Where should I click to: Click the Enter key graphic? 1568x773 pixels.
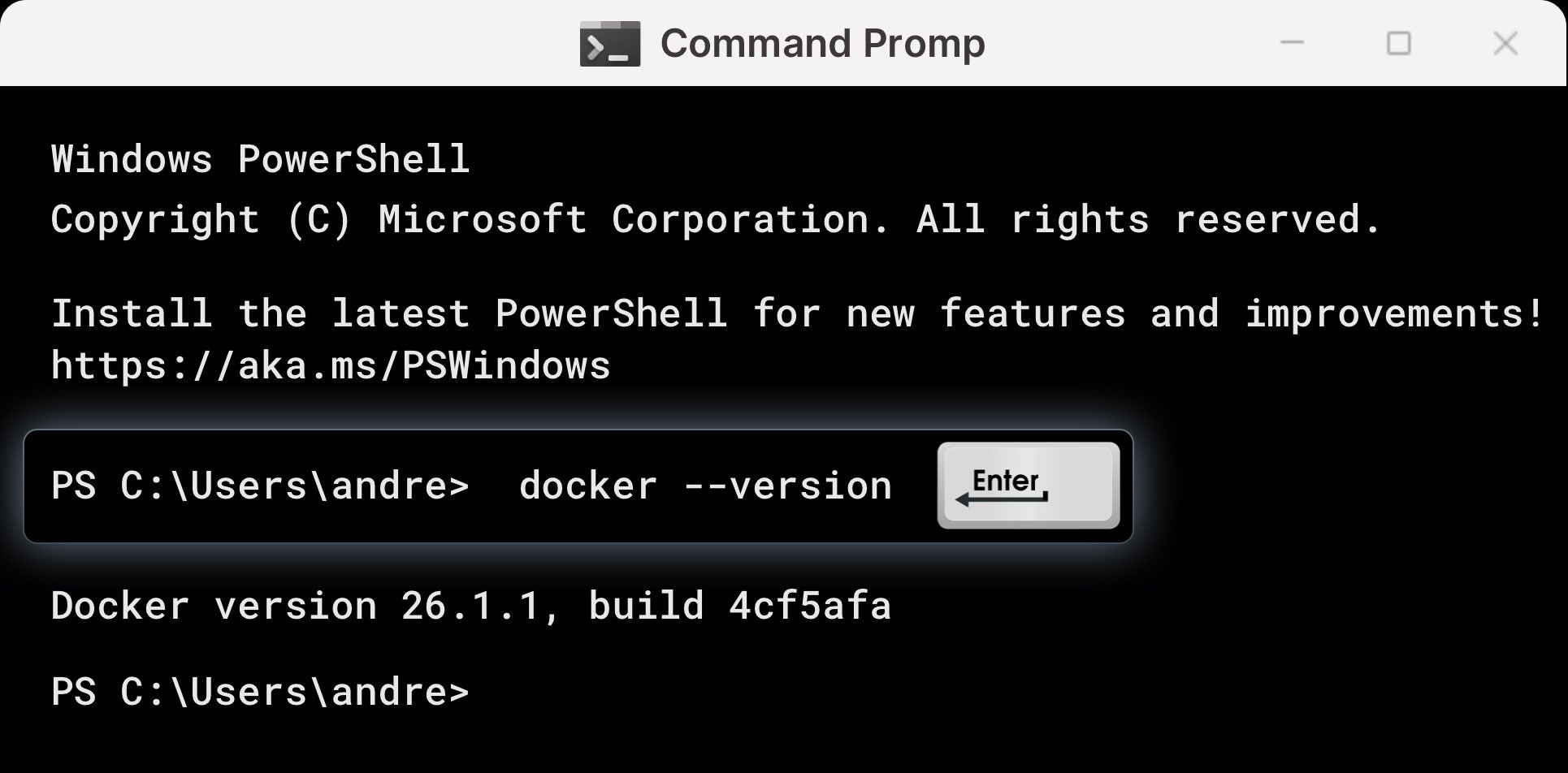click(x=1029, y=486)
